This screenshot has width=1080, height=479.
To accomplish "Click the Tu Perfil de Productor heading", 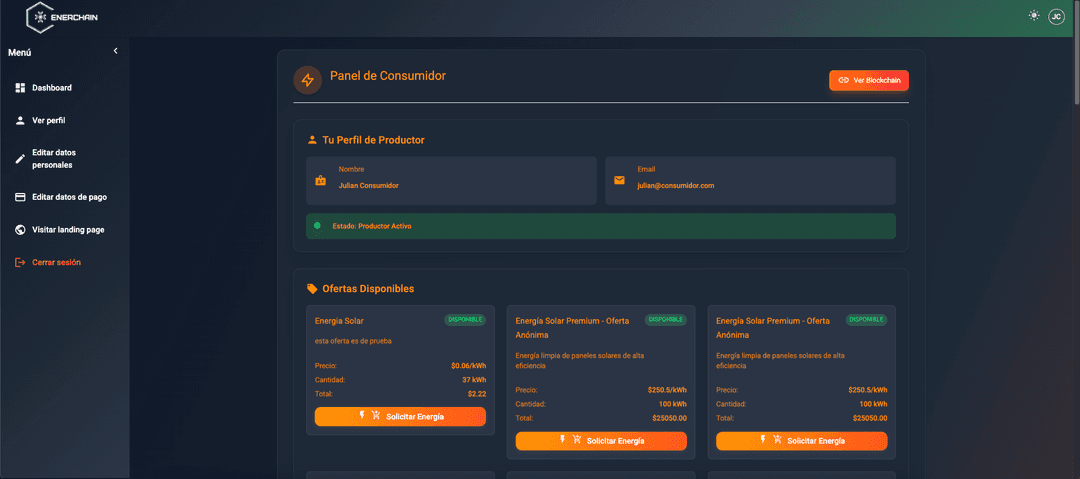I will click(x=373, y=140).
